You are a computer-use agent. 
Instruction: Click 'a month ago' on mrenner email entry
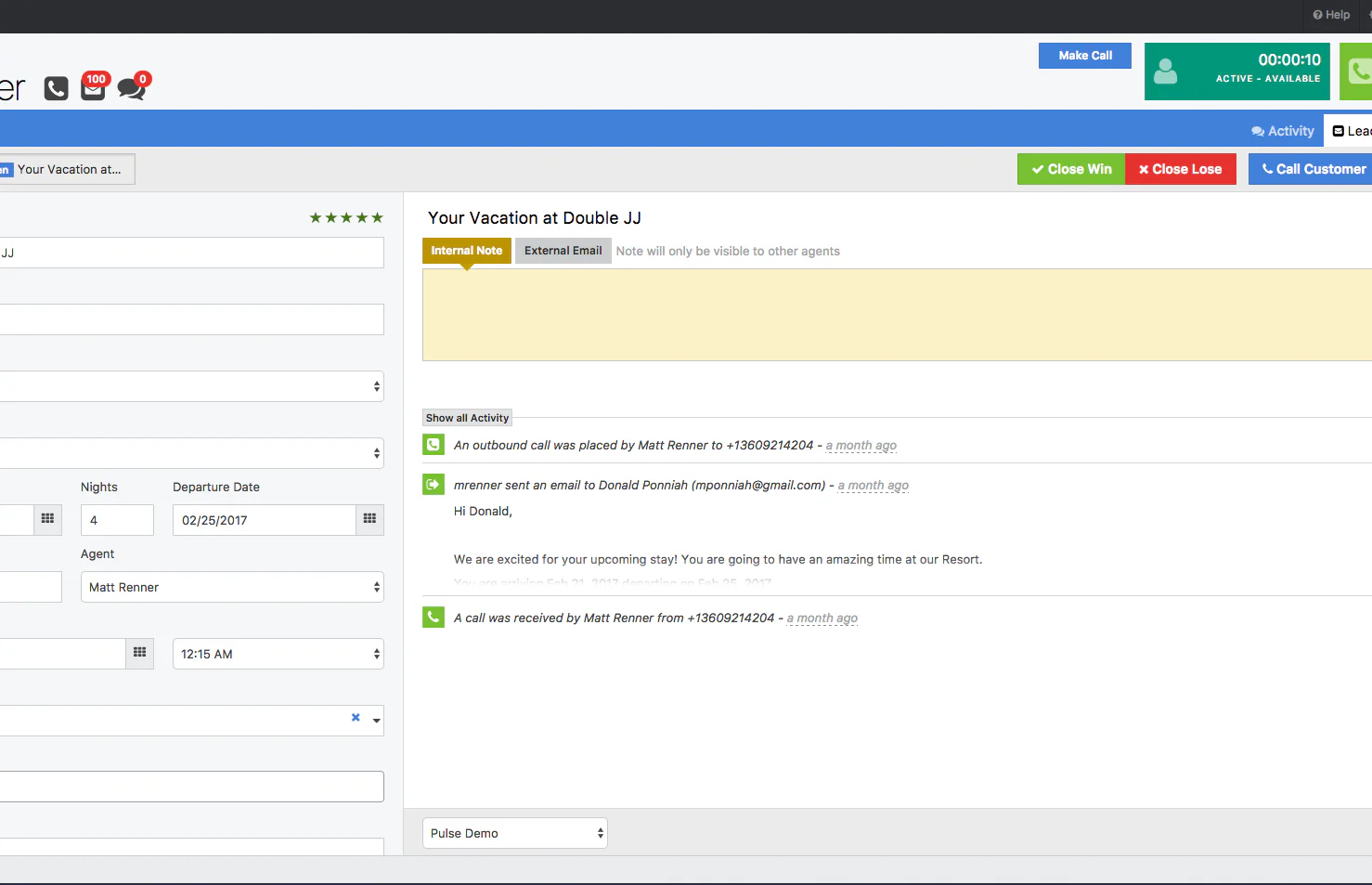tap(874, 486)
